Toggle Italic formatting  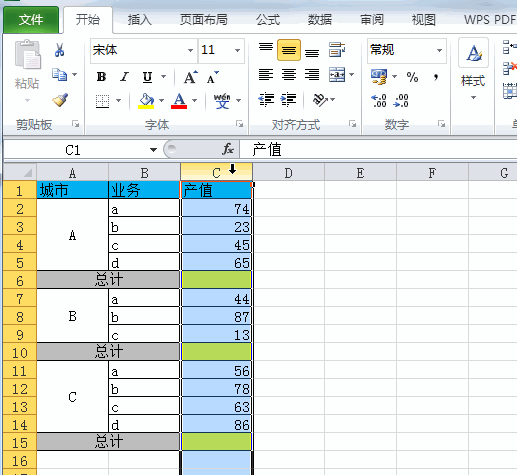(124, 77)
